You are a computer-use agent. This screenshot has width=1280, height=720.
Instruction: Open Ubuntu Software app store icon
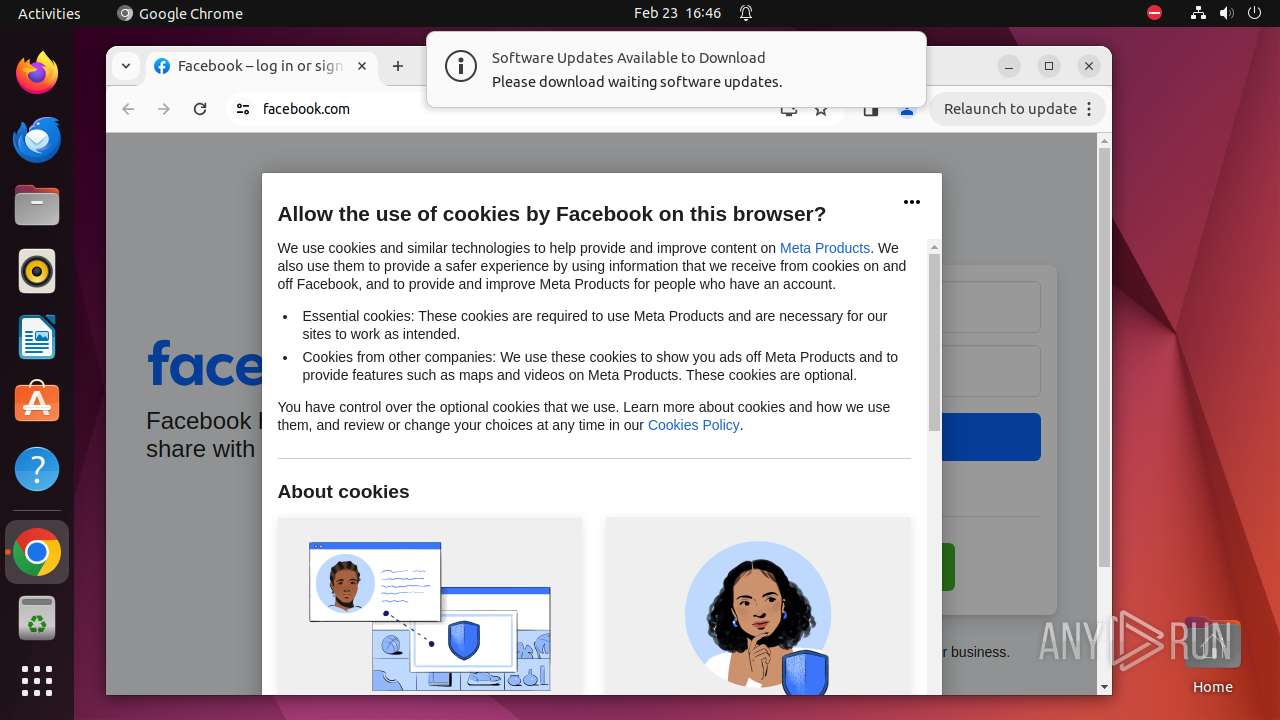pyautogui.click(x=37, y=402)
